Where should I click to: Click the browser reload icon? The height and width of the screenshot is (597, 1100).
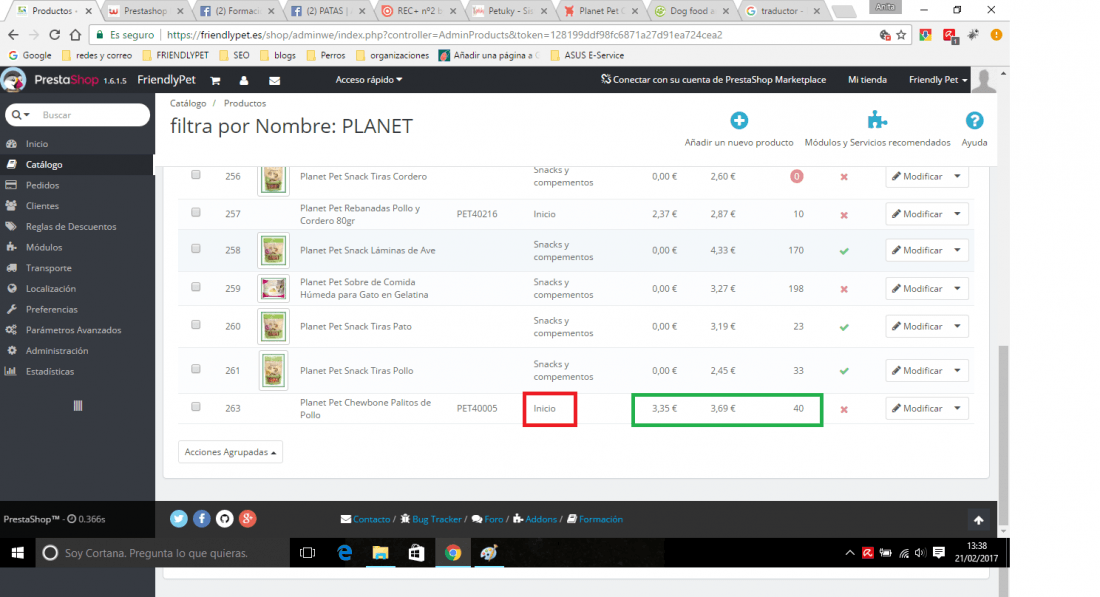pyautogui.click(x=54, y=34)
